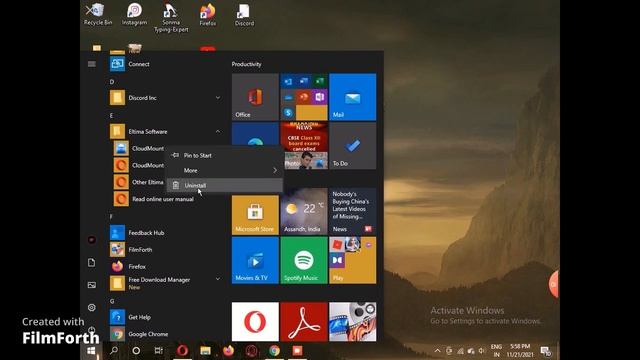640x360 pixels.
Task: Collapse the Eltima Software folder
Action: point(165,132)
